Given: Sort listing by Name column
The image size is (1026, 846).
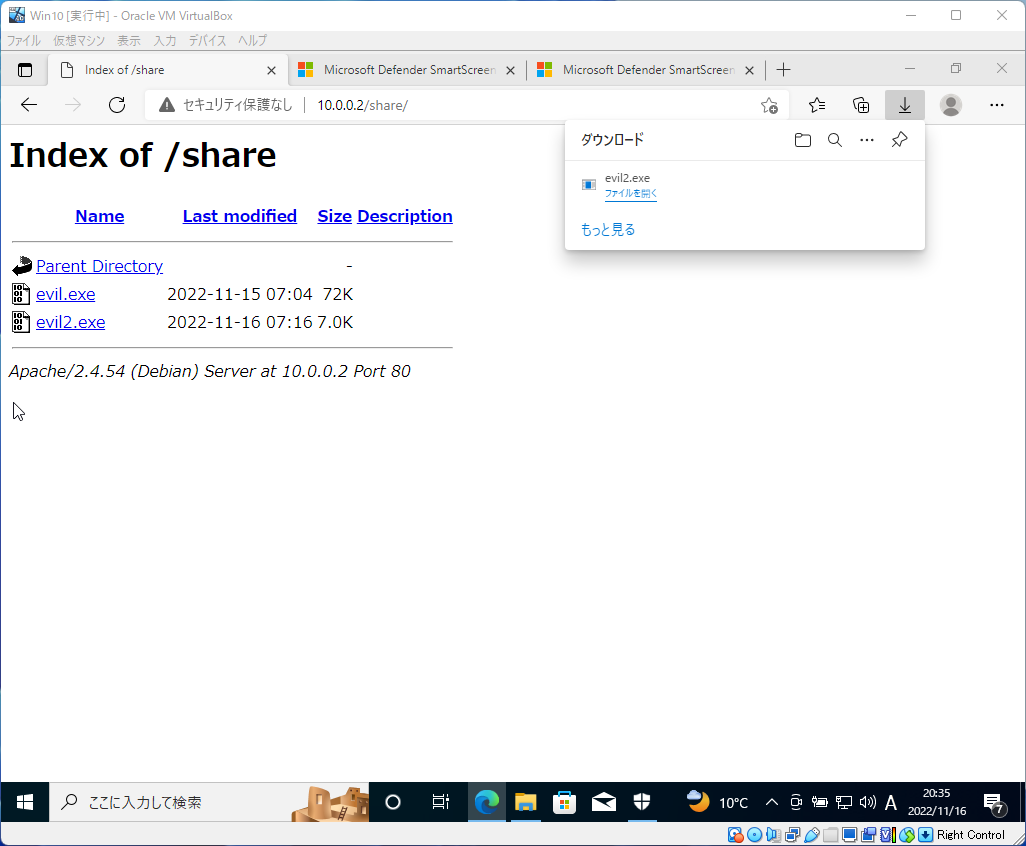Looking at the screenshot, I should point(99,216).
